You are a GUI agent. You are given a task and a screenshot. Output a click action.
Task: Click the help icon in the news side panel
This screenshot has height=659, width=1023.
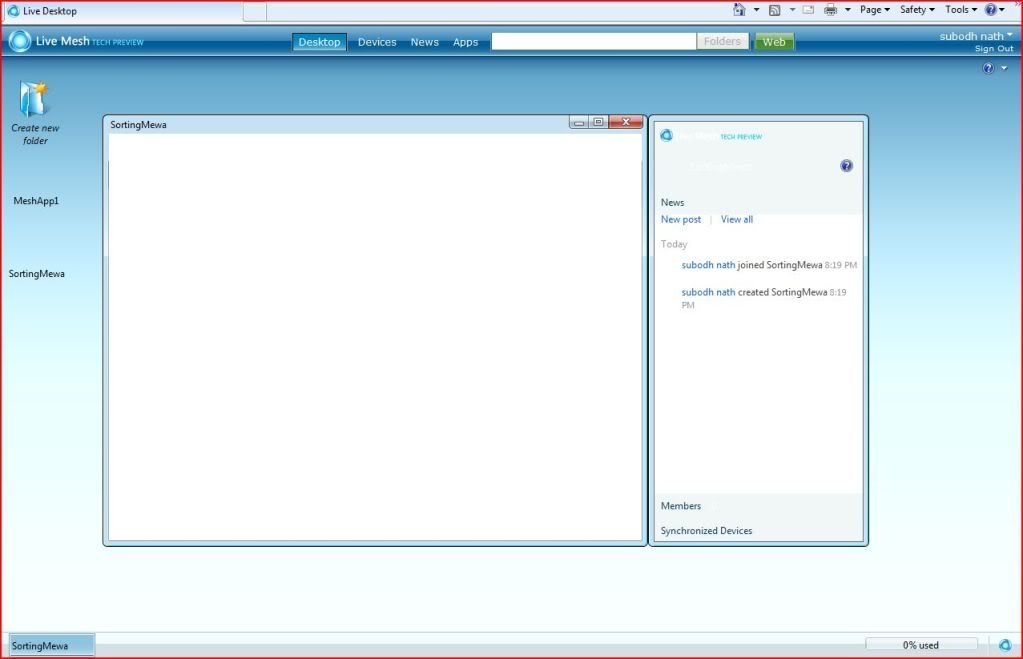click(x=846, y=166)
